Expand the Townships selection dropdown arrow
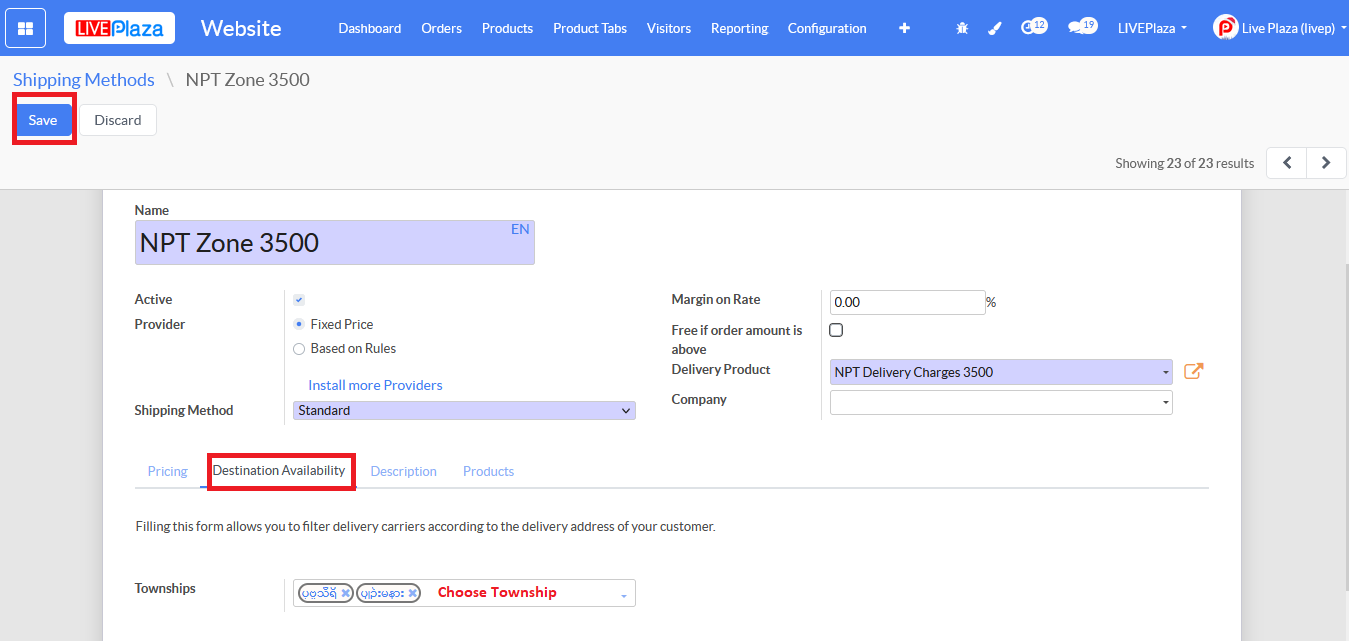 tap(625, 595)
